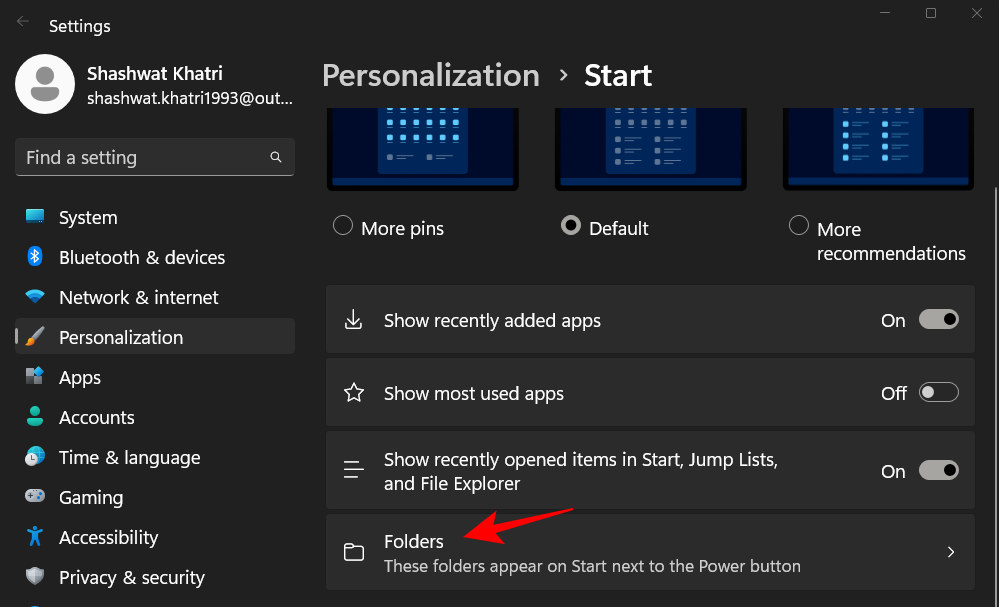The width and height of the screenshot is (999, 607).
Task: Click the Find a setting search box
Action: (x=155, y=157)
